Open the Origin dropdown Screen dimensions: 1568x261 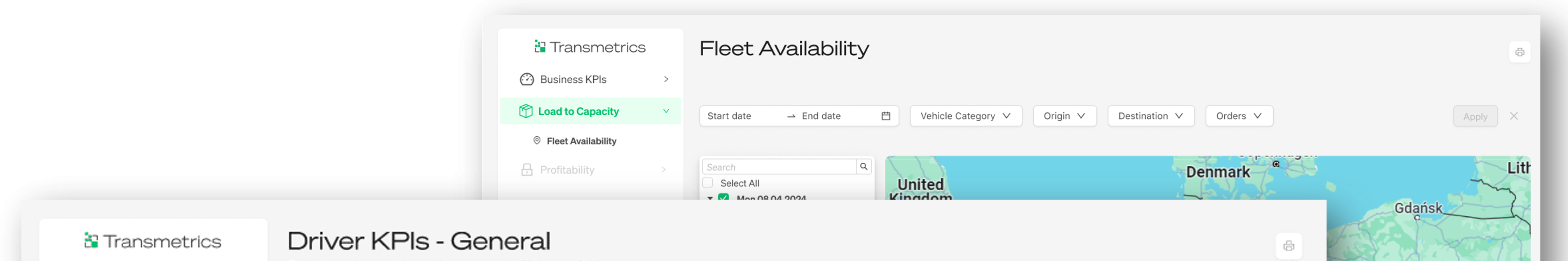(x=1065, y=116)
